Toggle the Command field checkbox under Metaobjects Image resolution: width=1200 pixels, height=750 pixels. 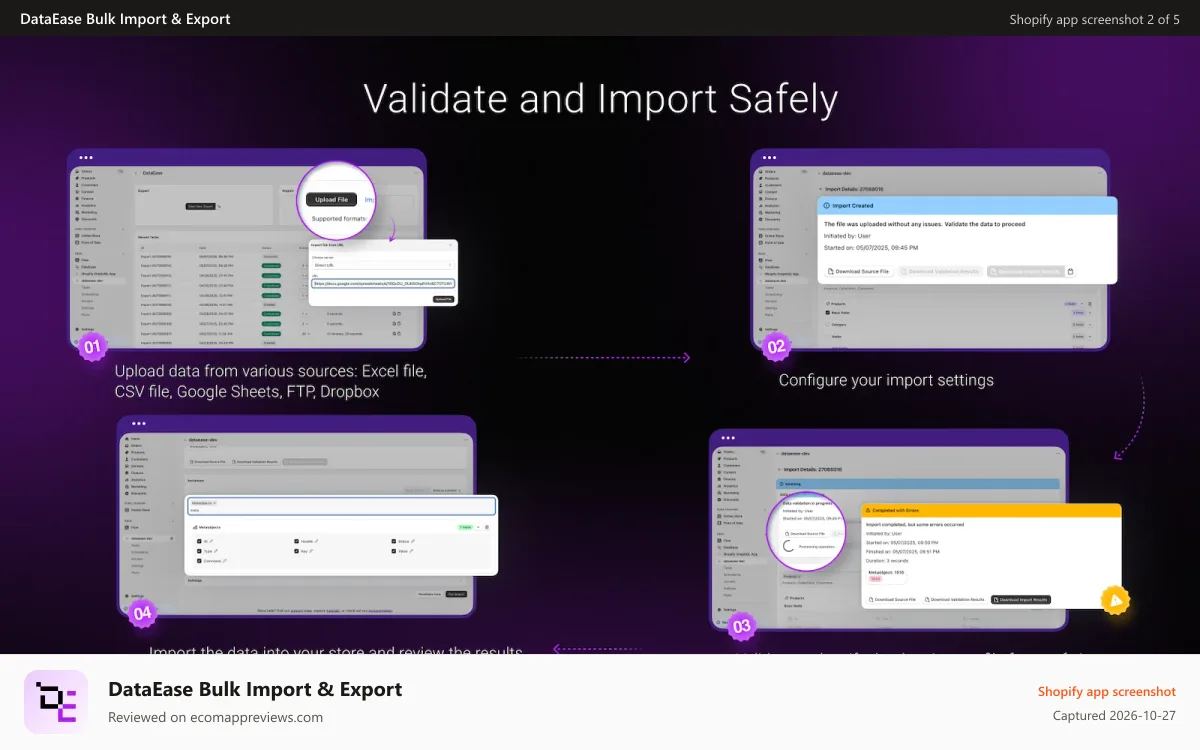click(x=199, y=561)
